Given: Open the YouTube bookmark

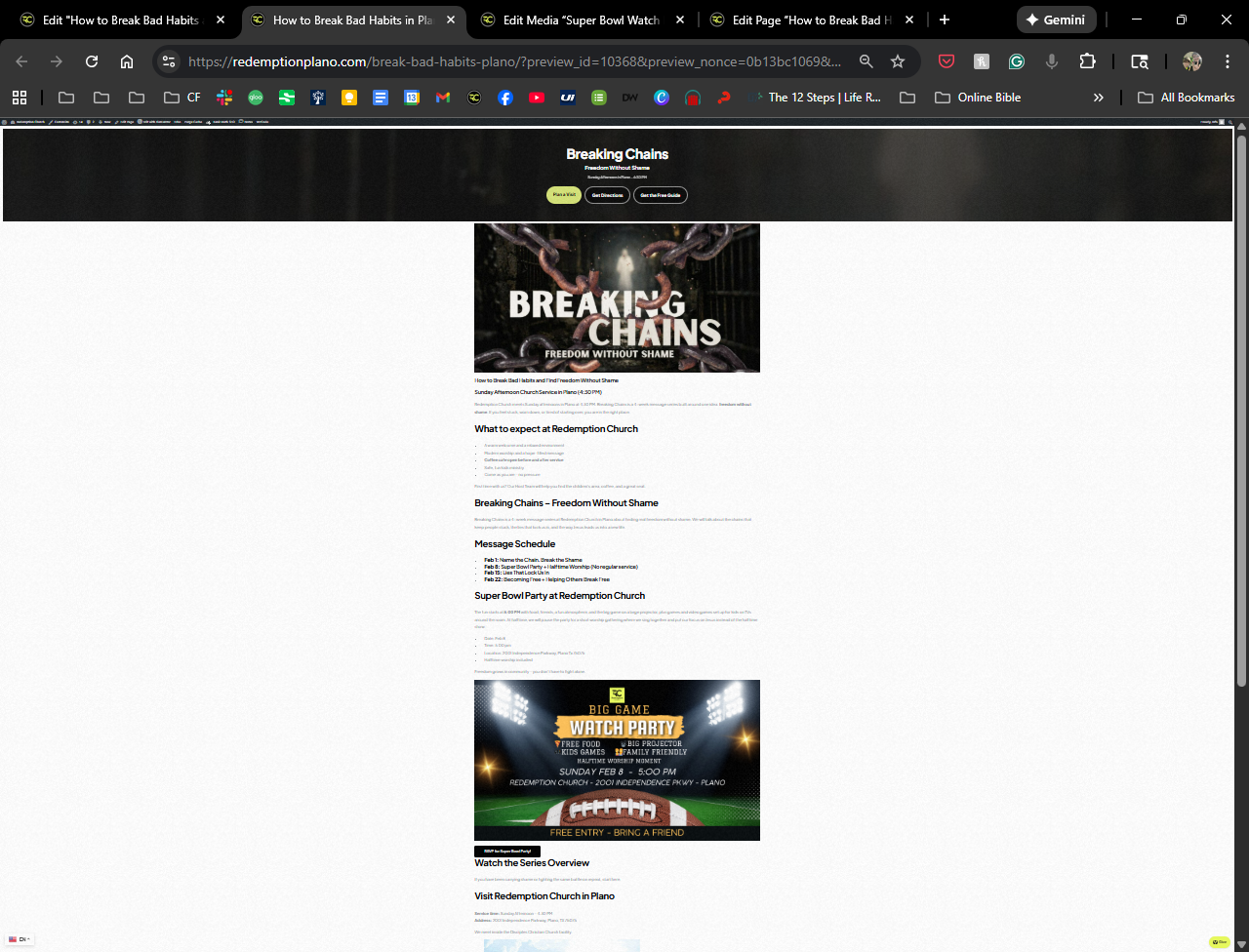Looking at the screenshot, I should 537,98.
